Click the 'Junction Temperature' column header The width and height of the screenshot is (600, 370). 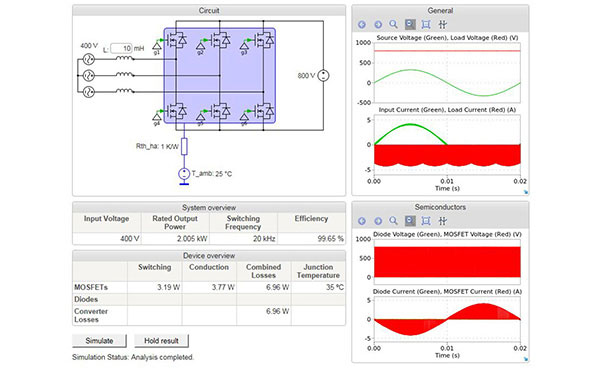click(x=318, y=271)
